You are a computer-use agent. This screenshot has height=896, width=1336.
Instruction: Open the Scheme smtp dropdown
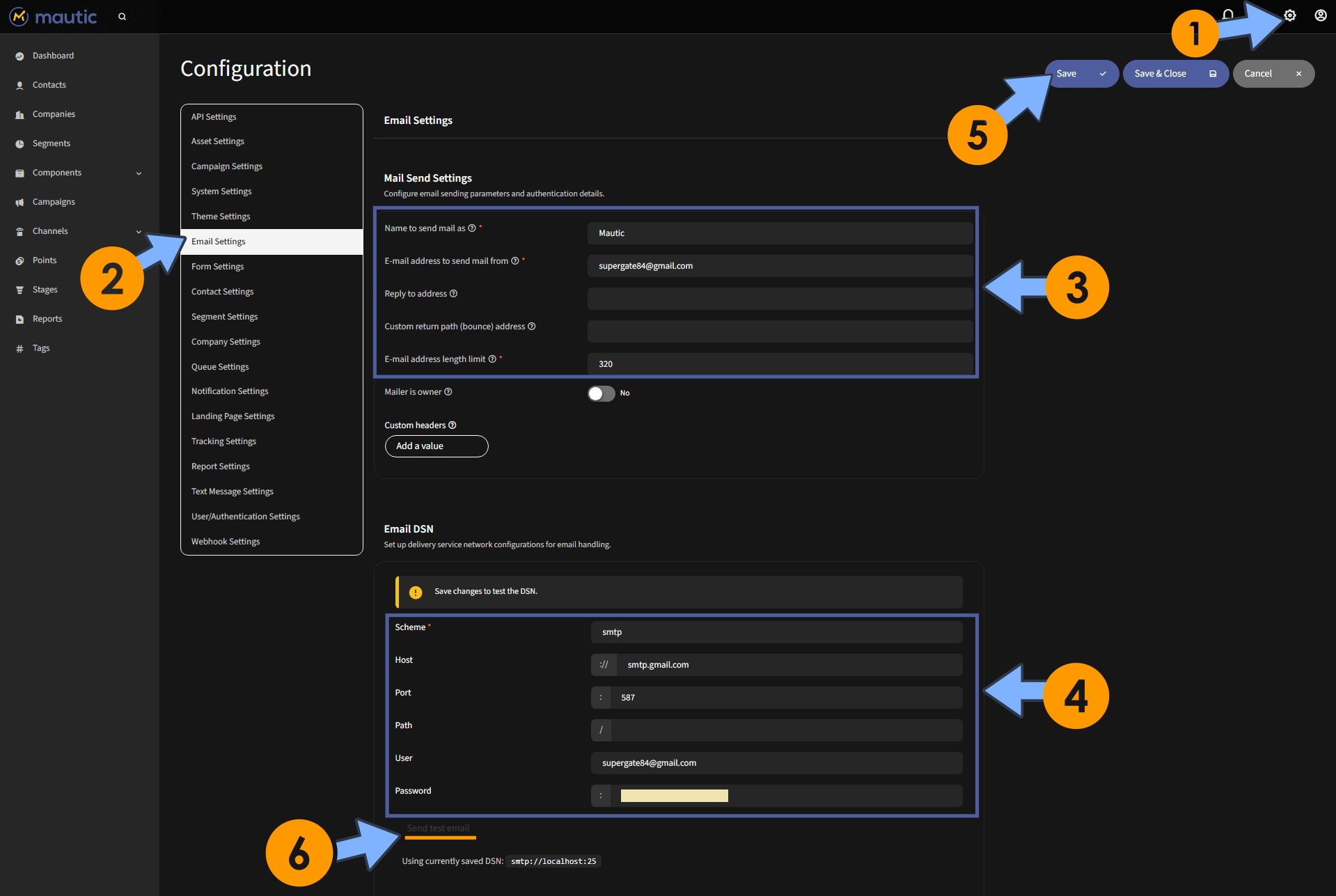pyautogui.click(x=777, y=632)
